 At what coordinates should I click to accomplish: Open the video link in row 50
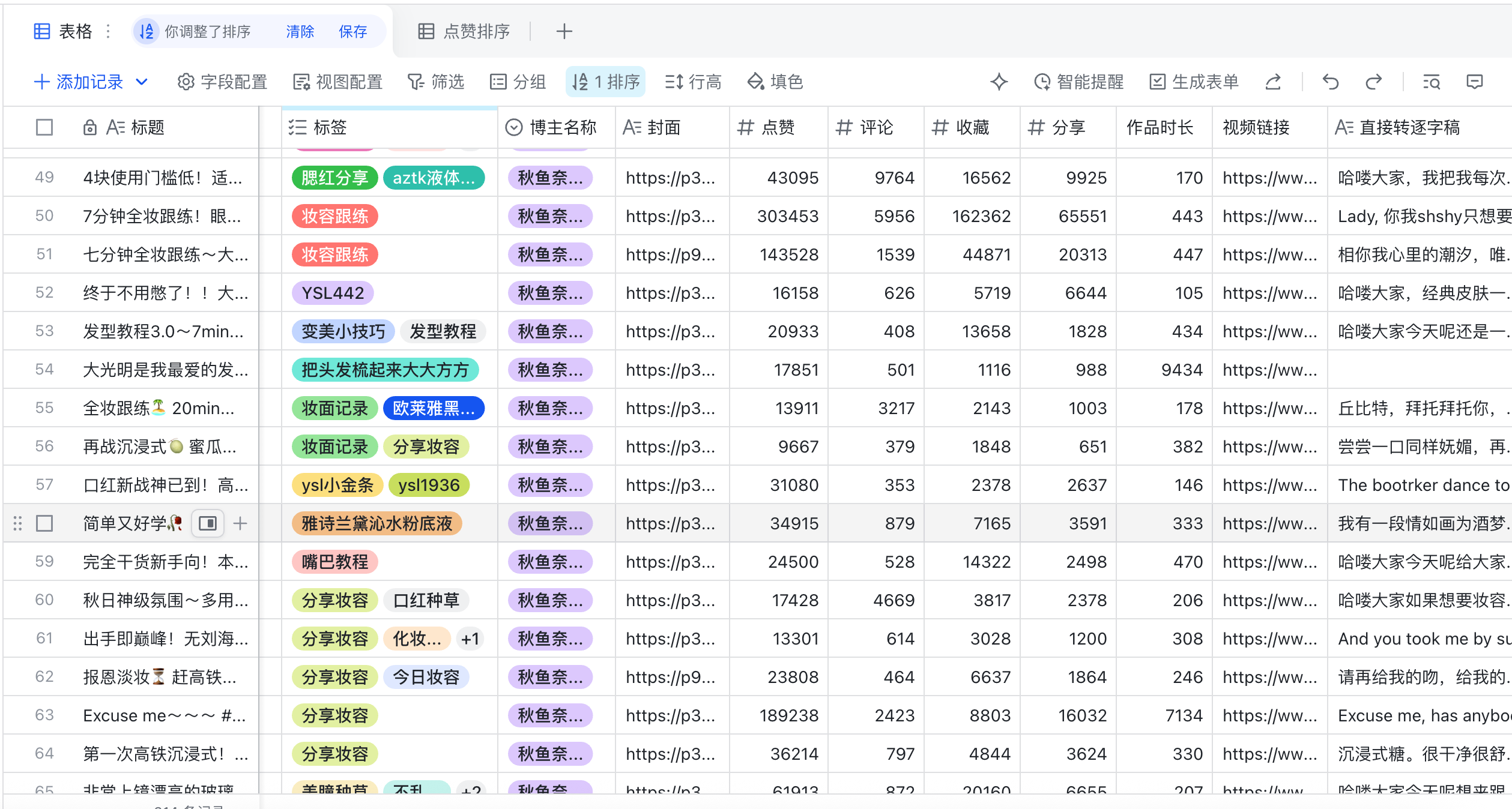point(1270,216)
